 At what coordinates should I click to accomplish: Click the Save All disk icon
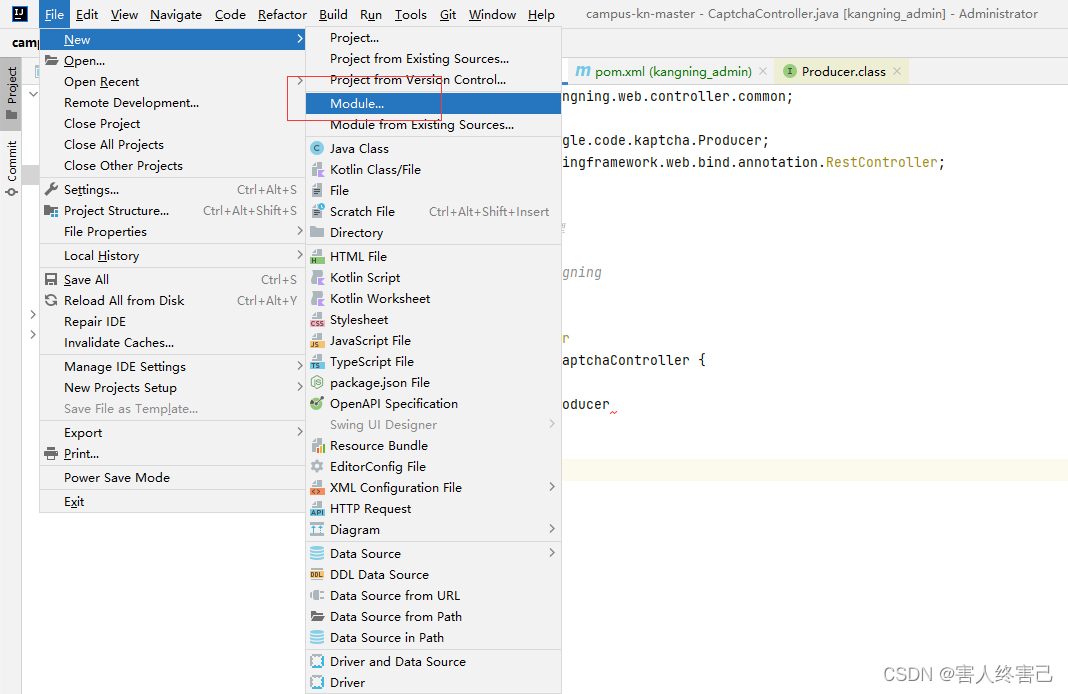click(51, 279)
